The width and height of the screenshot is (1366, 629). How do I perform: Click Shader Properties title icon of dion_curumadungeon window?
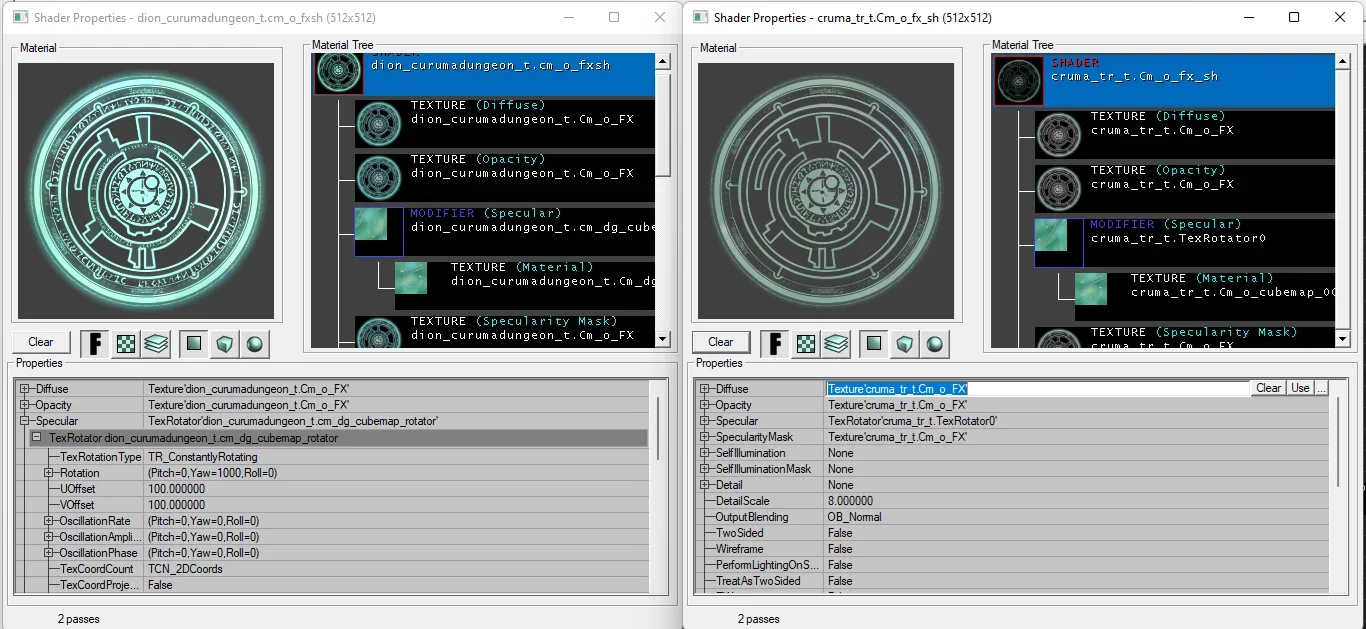click(19, 17)
